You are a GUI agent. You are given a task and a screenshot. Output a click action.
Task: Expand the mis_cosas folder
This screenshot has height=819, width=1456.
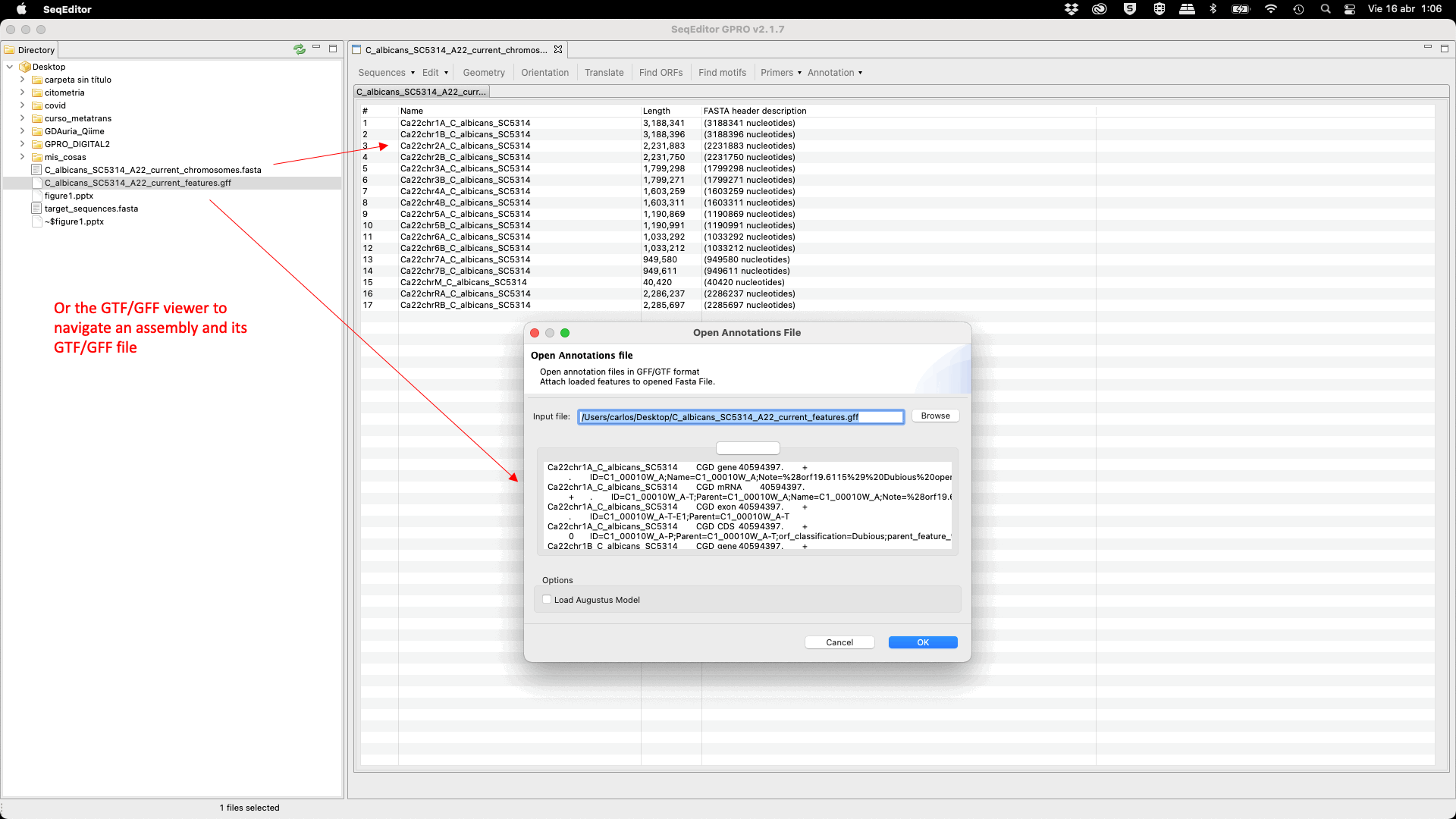(22, 157)
